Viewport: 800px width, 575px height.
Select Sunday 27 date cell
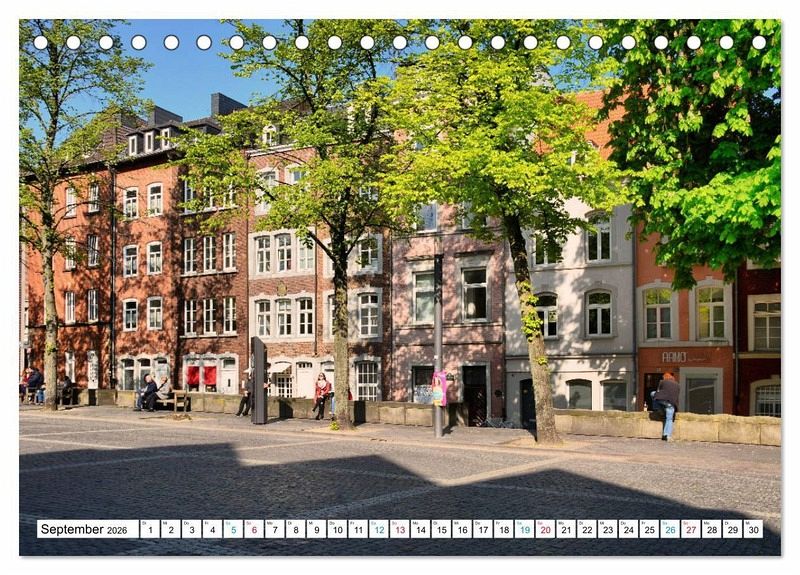[690, 529]
